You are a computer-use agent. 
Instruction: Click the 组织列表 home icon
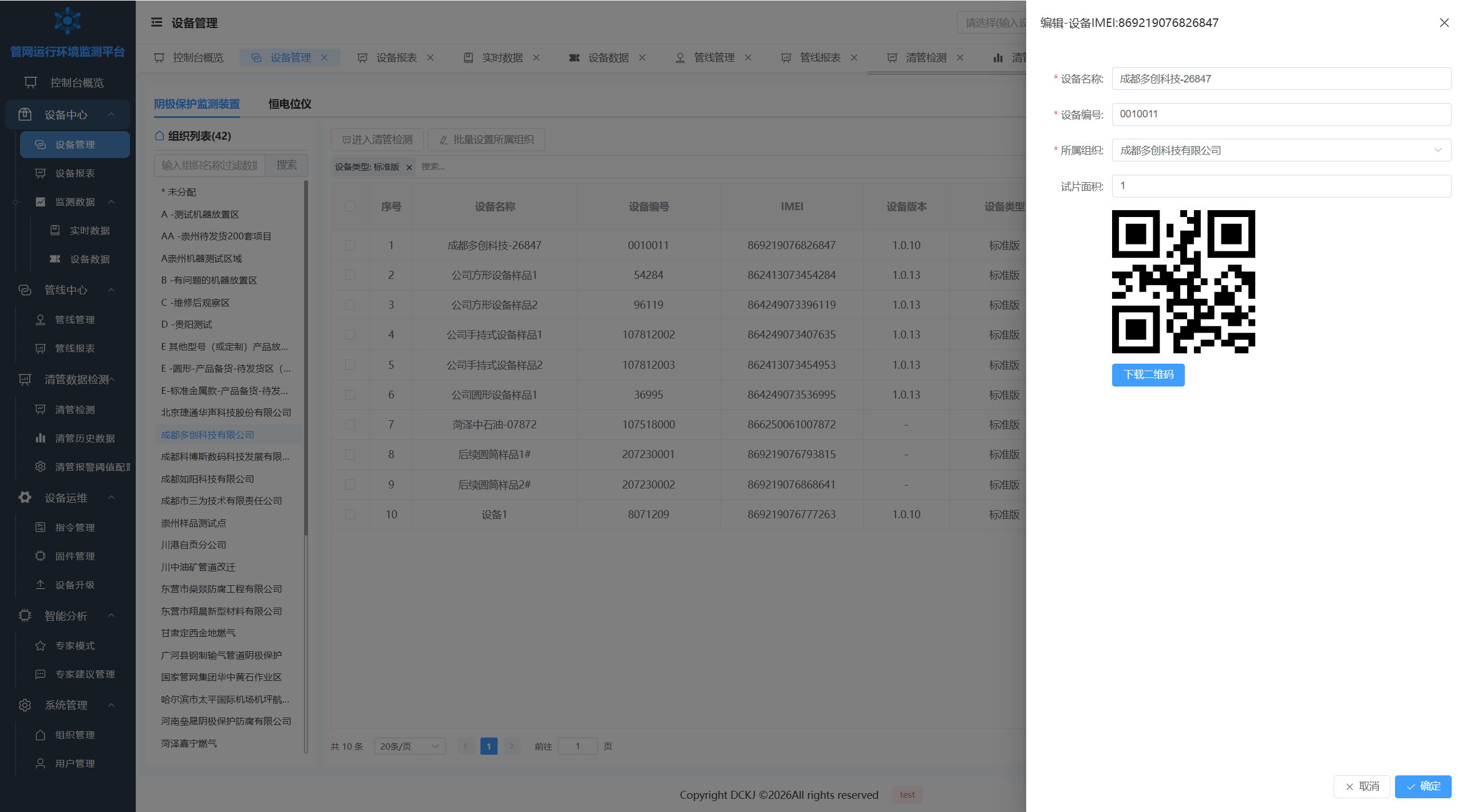coord(160,136)
